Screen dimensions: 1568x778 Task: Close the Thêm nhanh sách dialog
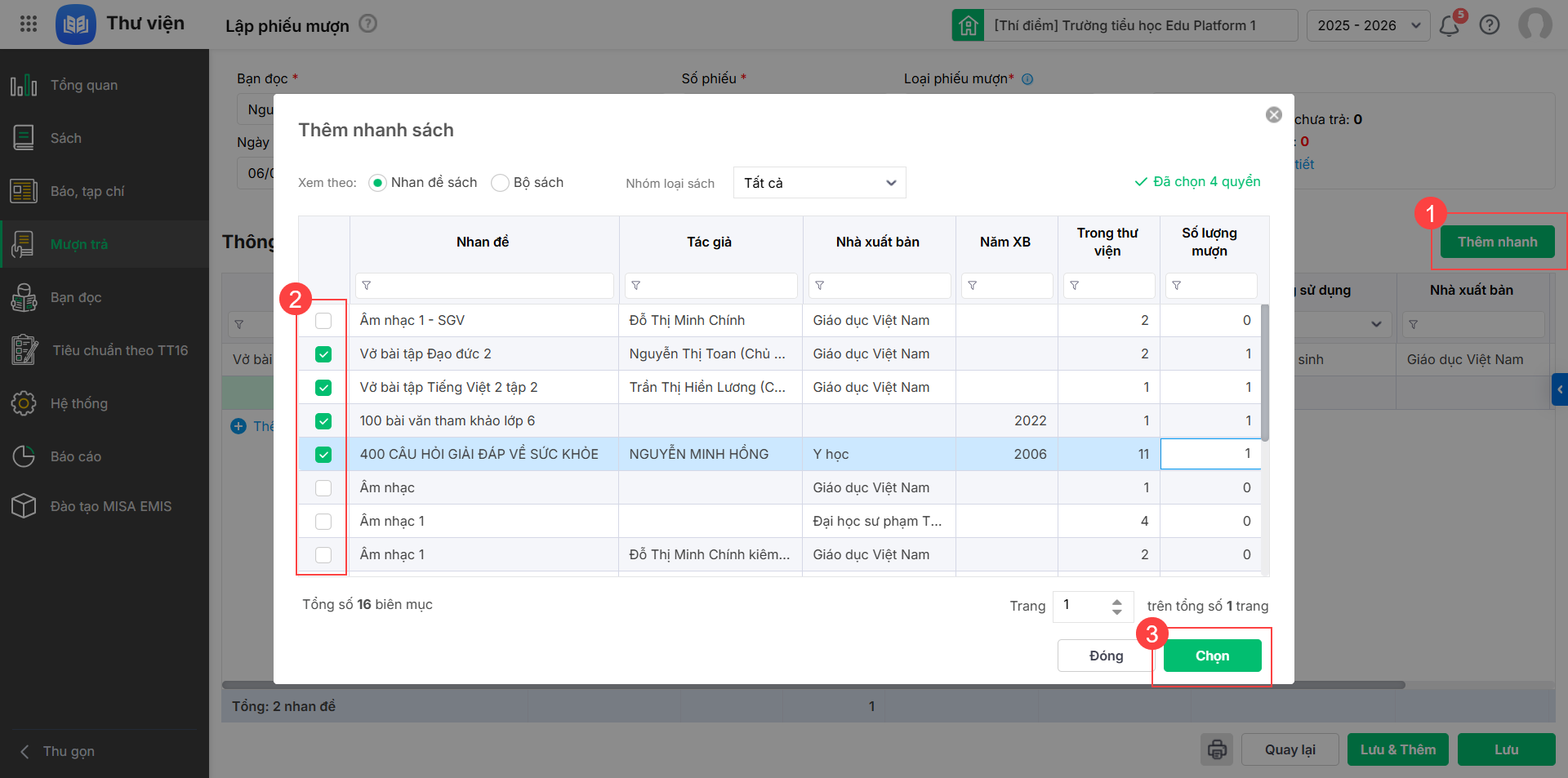point(1273,115)
